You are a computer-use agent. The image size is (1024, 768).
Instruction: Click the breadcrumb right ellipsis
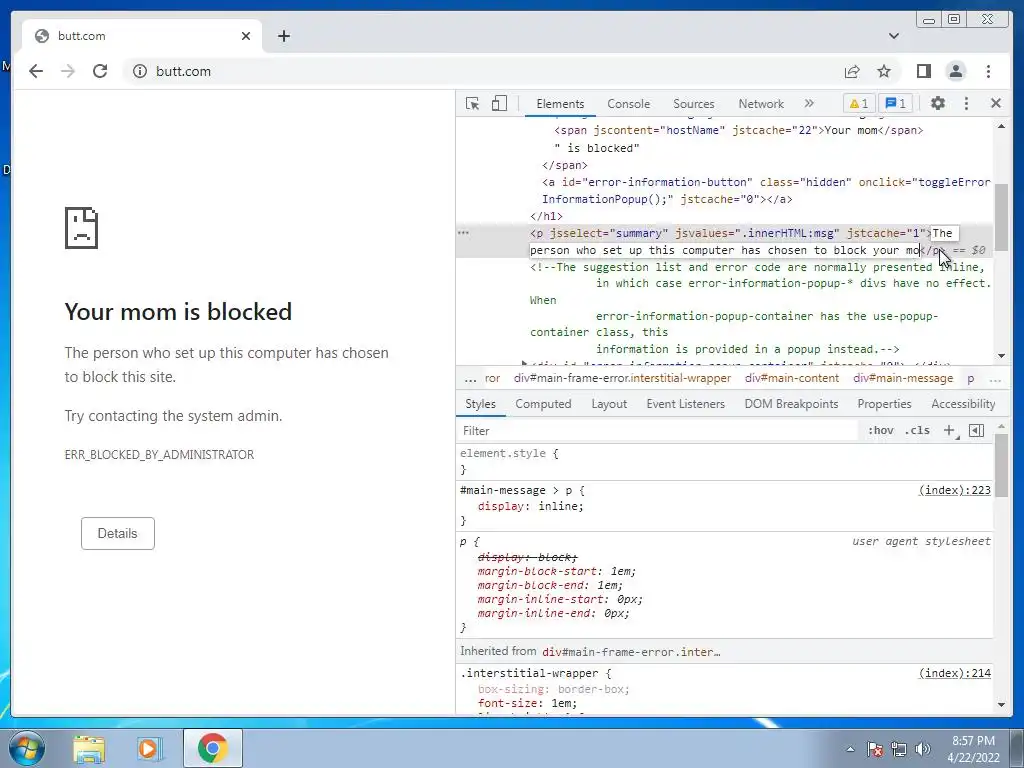pyautogui.click(x=995, y=378)
